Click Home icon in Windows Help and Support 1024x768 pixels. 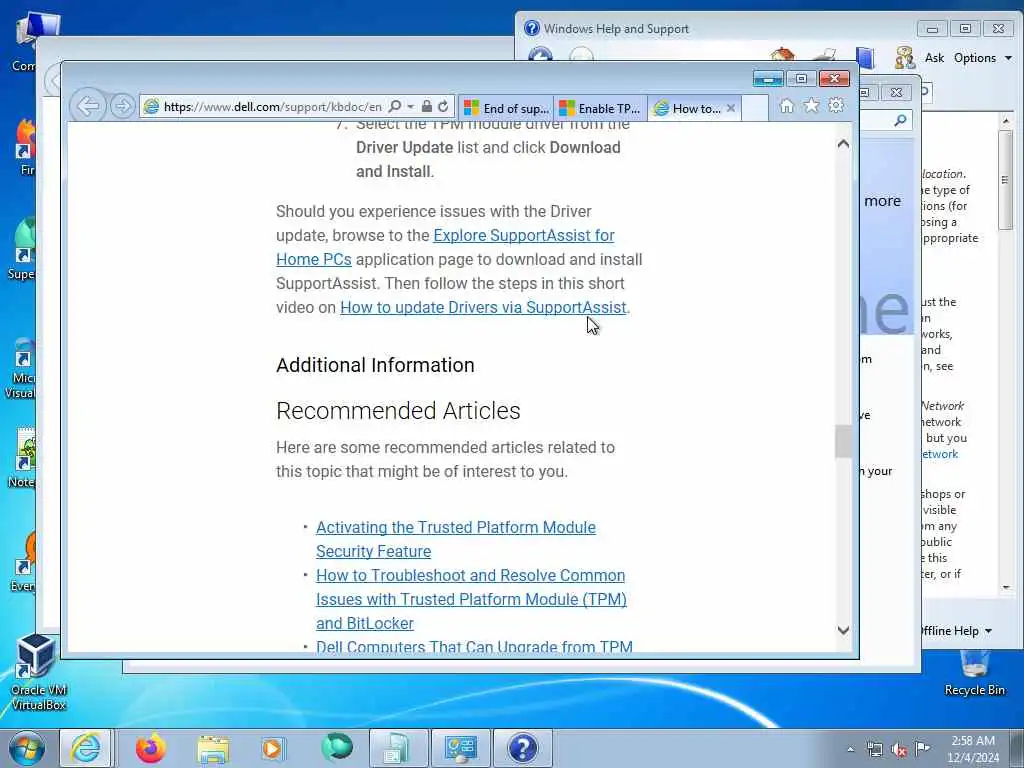pyautogui.click(x=782, y=56)
